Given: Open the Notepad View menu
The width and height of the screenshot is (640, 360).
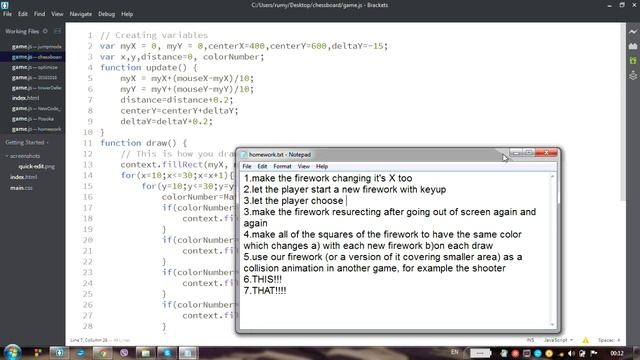Looking at the screenshot, I should point(304,167).
